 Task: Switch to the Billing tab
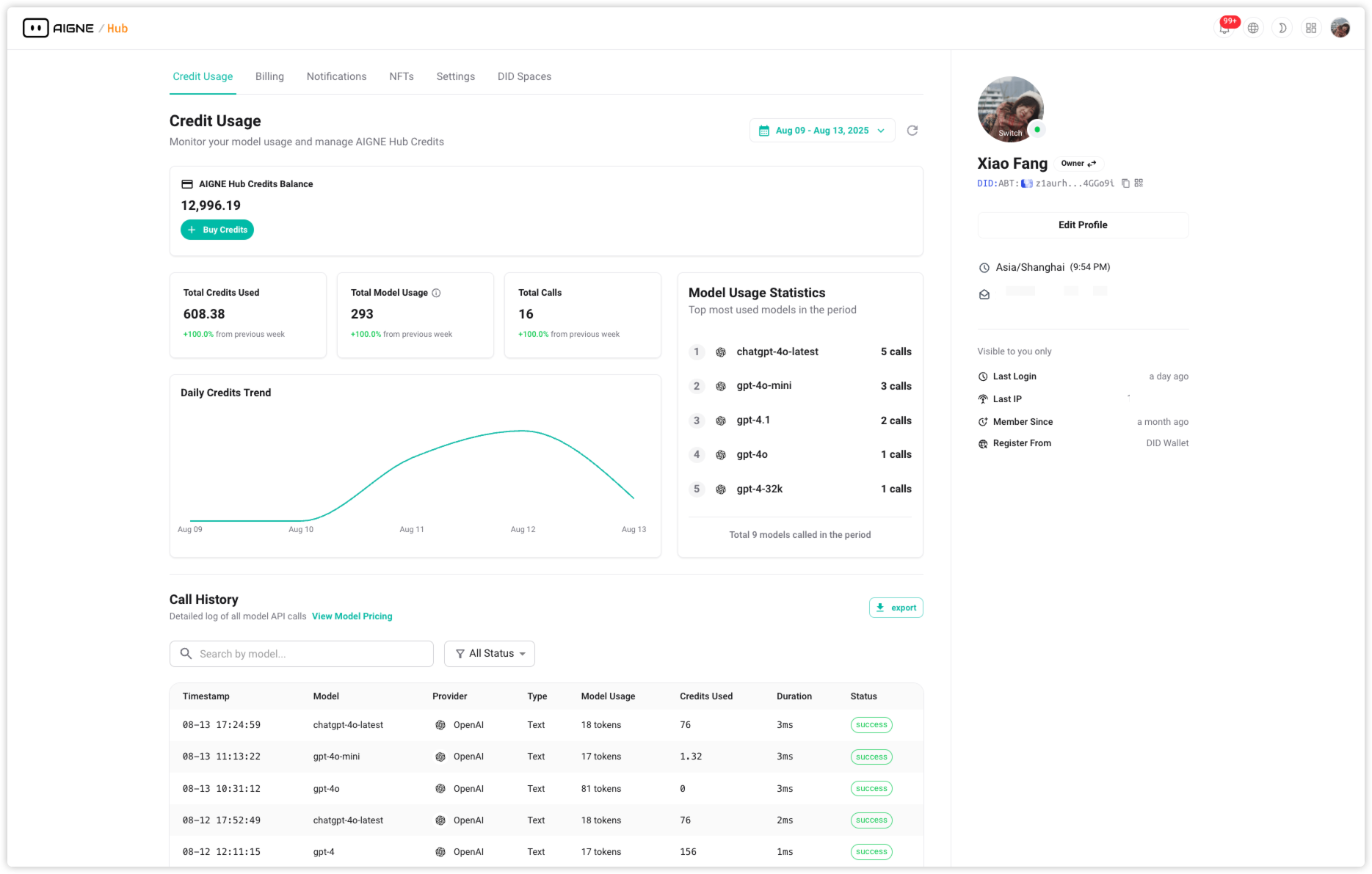269,76
